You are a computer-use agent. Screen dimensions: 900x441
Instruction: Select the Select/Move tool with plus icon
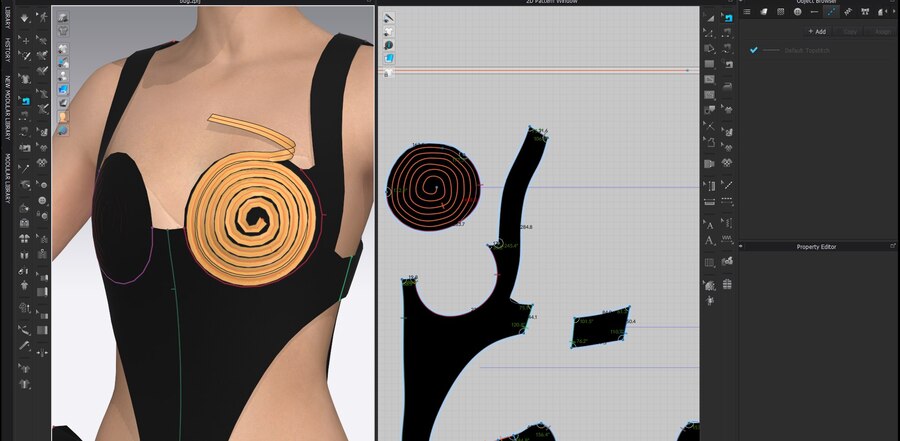(x=25, y=41)
